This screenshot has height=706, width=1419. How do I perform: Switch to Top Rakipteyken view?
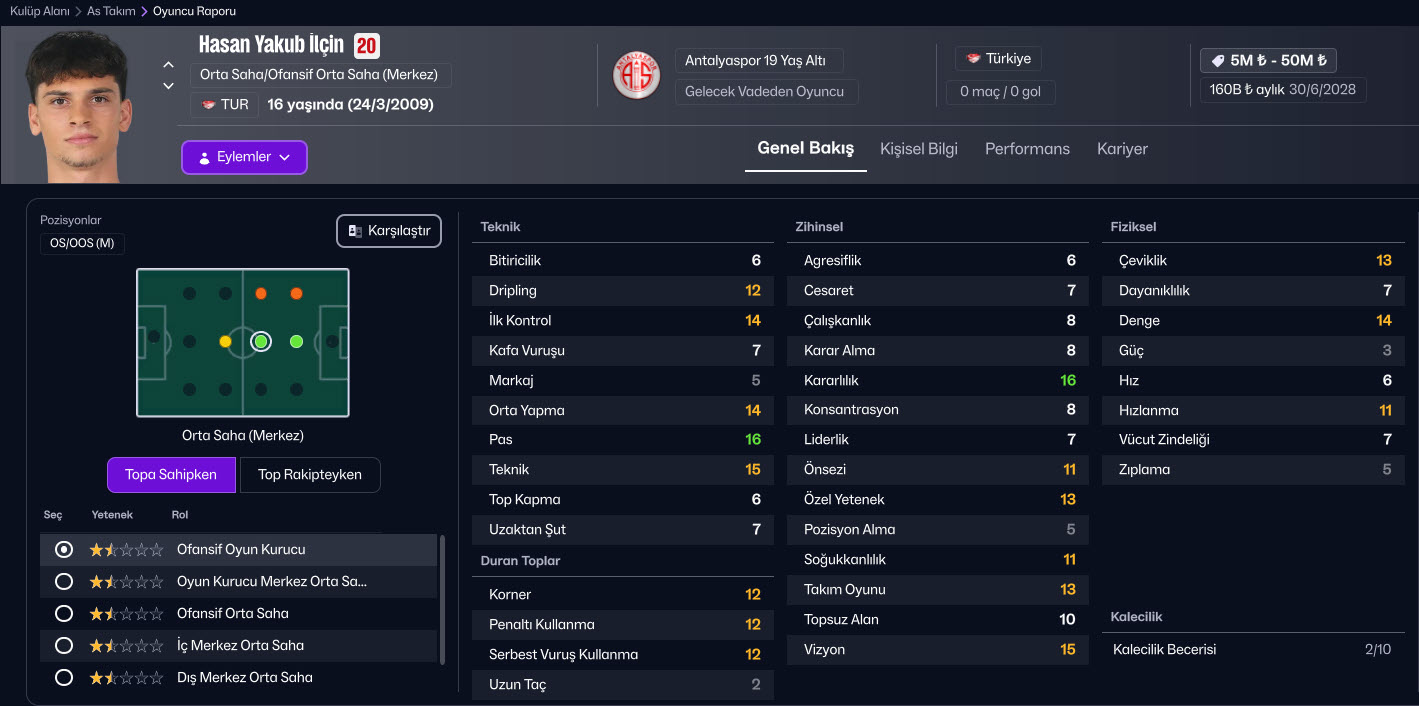click(309, 475)
